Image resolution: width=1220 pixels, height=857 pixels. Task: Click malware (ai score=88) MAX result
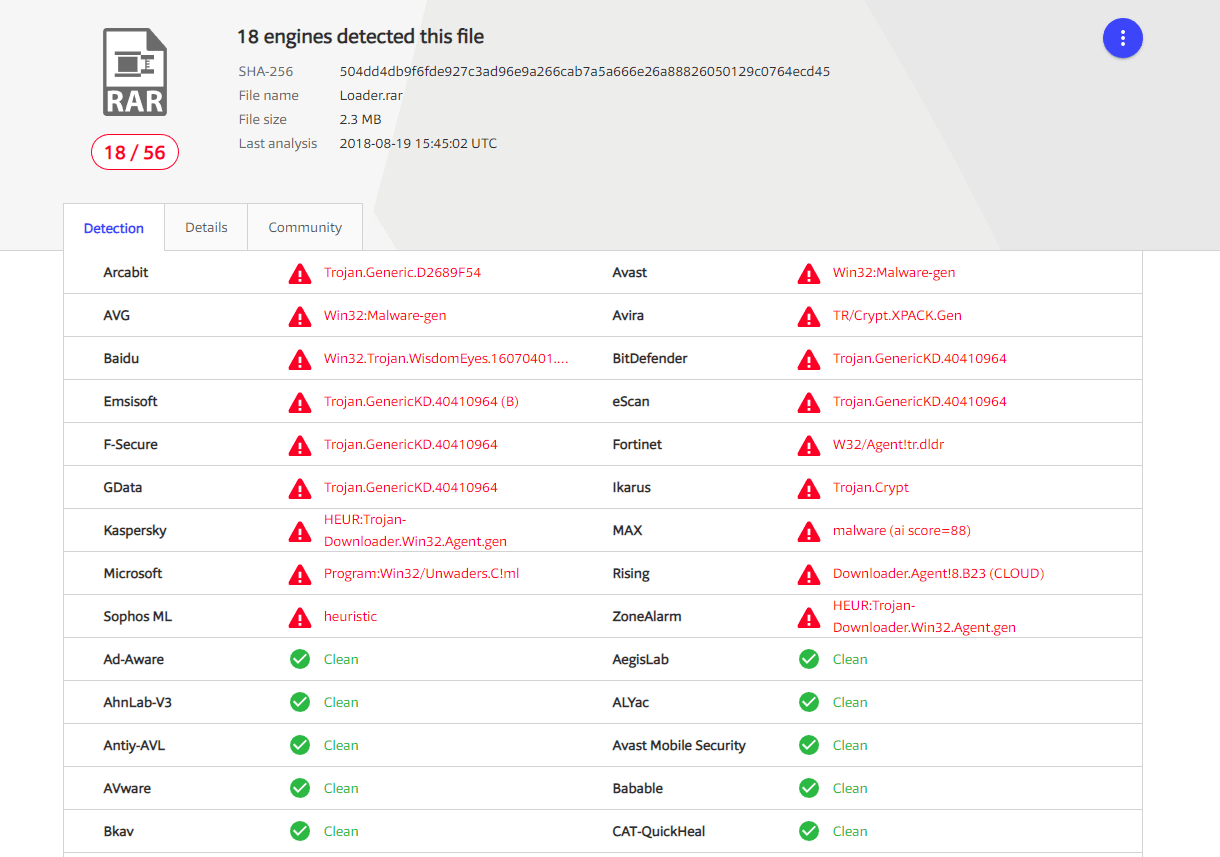(902, 530)
